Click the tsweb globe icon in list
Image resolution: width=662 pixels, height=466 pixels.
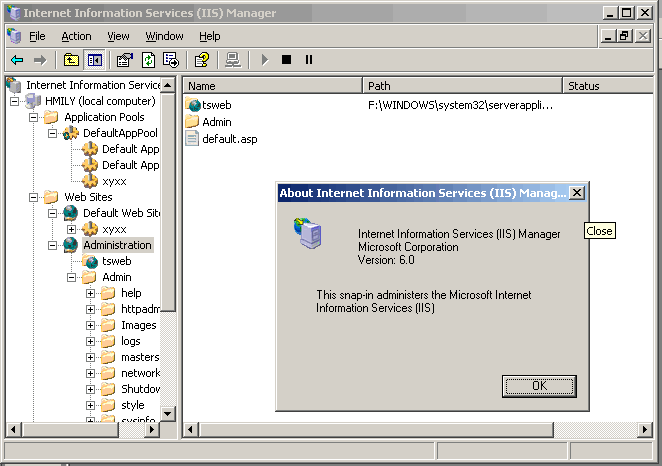(193, 105)
